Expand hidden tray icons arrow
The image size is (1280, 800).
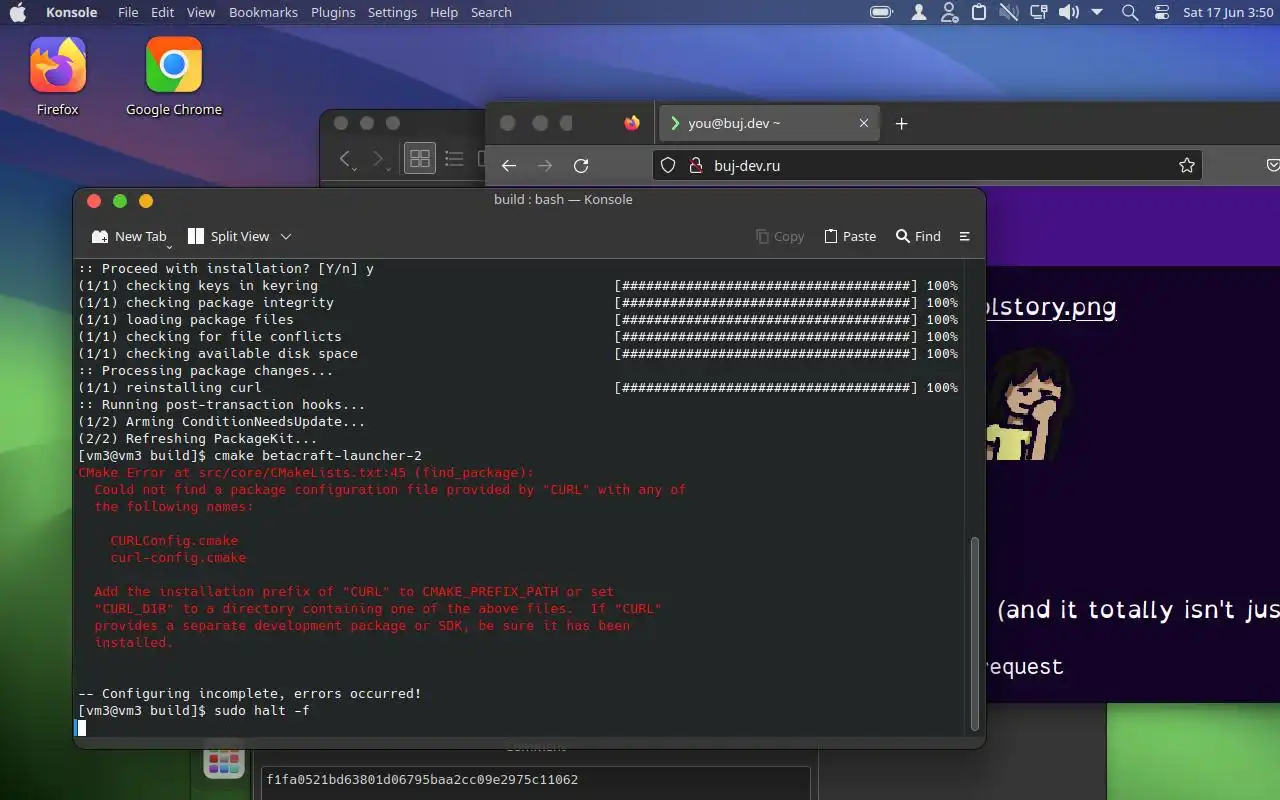point(1097,12)
